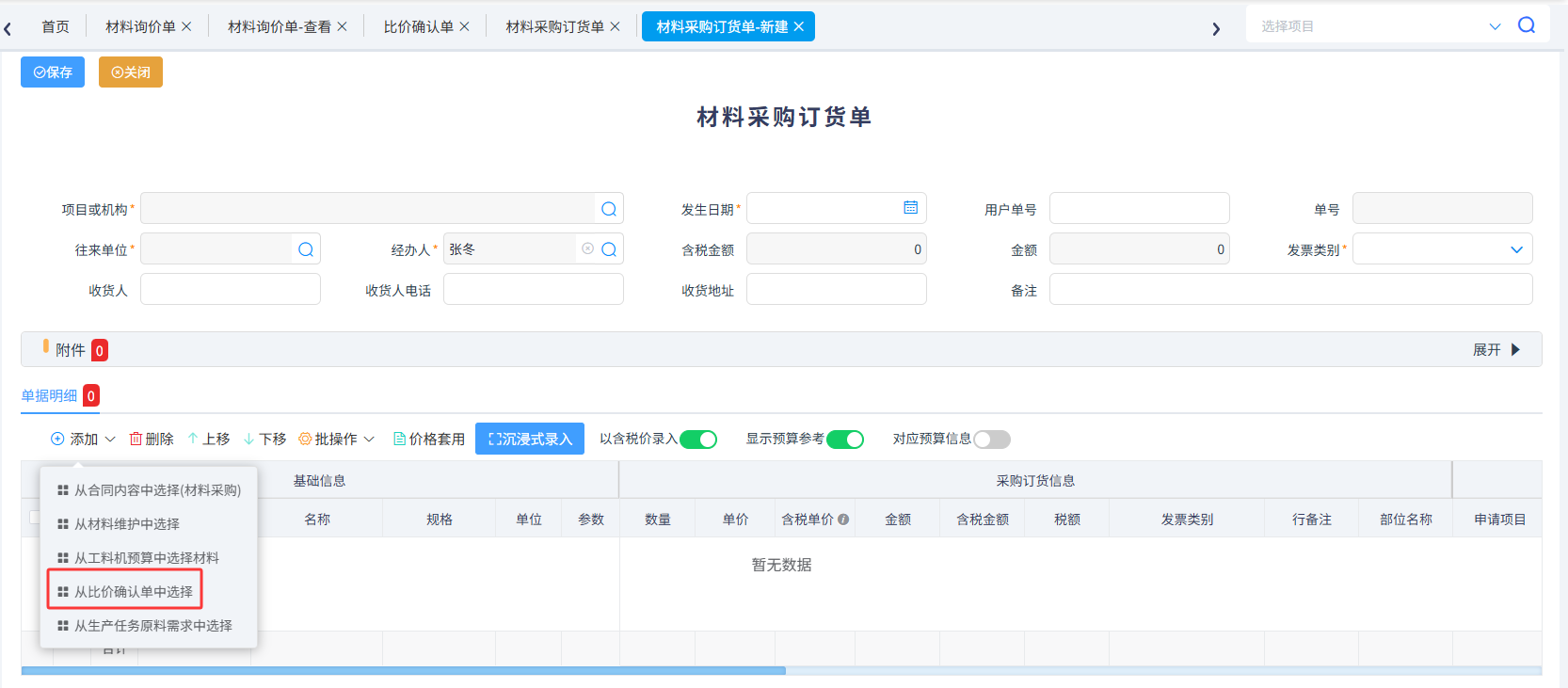Open the 添加 dropdown menu
Screen dimensions: 1568x688
[x=83, y=439]
